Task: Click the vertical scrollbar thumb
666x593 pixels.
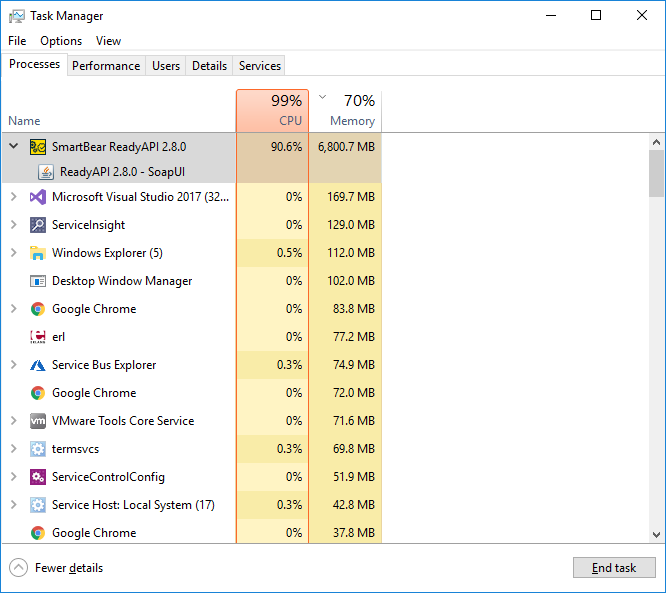Action: coord(656,173)
